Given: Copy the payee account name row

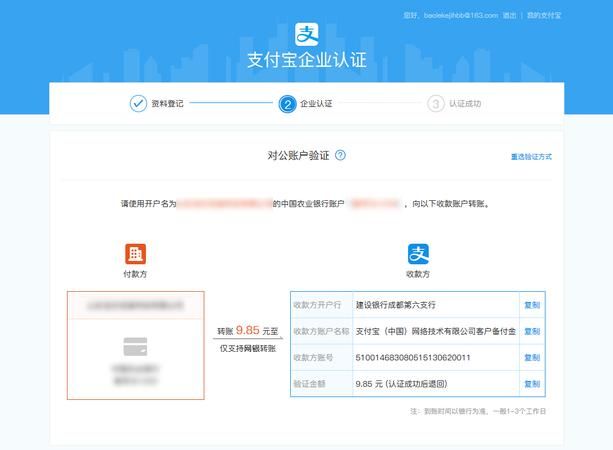Looking at the screenshot, I should [x=532, y=332].
